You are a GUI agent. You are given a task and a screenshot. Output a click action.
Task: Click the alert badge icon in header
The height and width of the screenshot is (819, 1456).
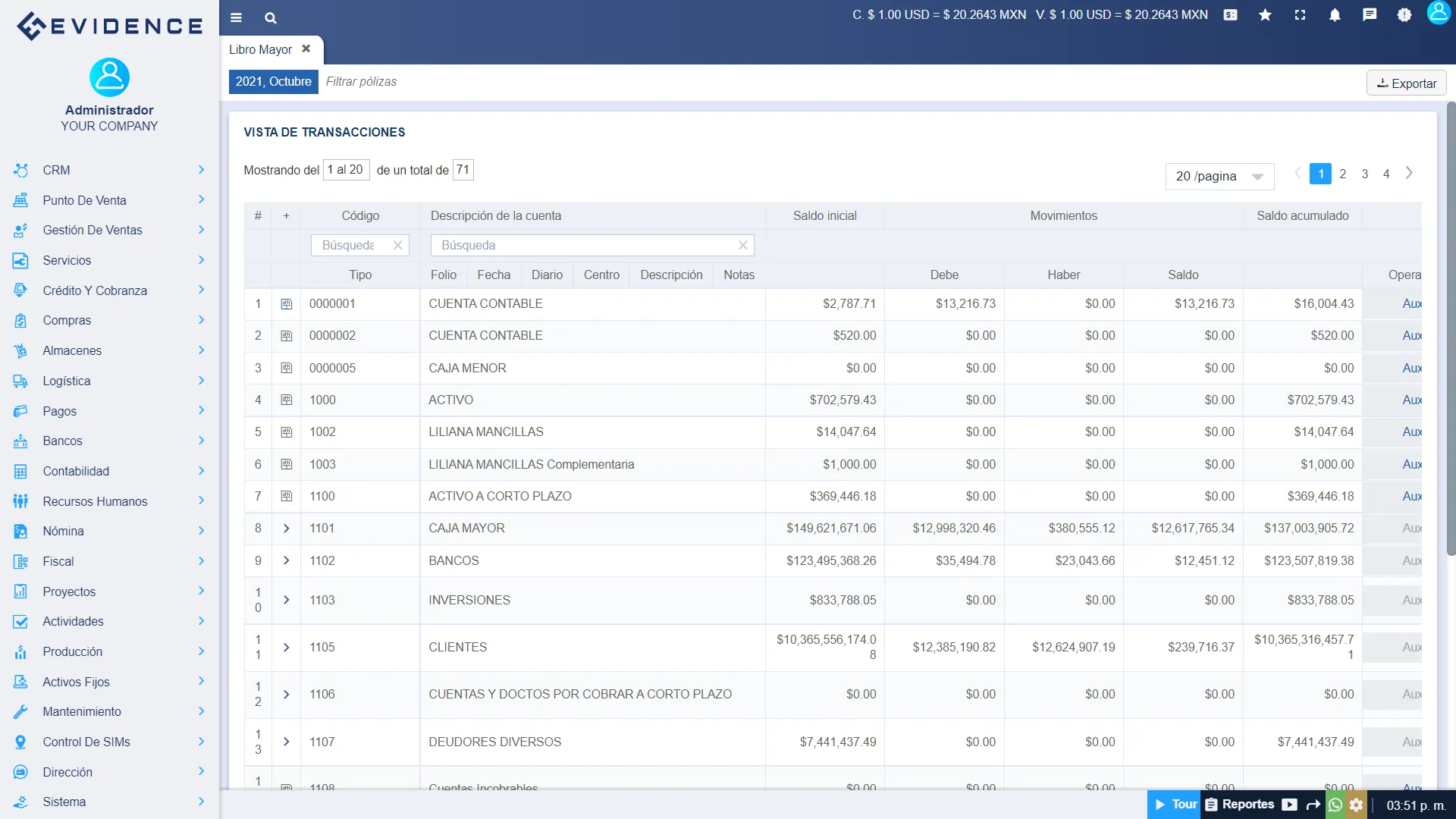[1404, 14]
